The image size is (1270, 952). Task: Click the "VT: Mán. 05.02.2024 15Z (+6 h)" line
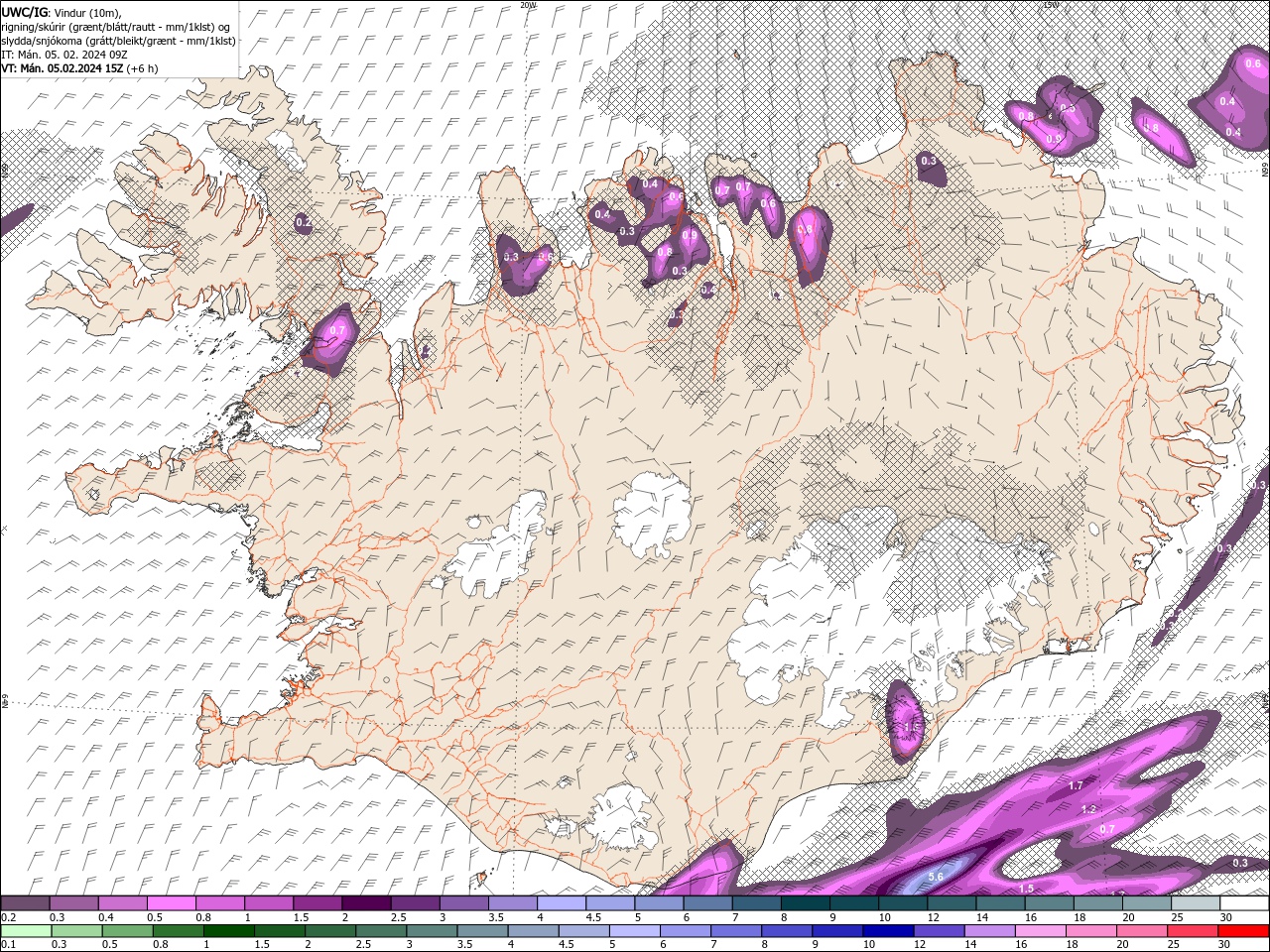coord(79,67)
